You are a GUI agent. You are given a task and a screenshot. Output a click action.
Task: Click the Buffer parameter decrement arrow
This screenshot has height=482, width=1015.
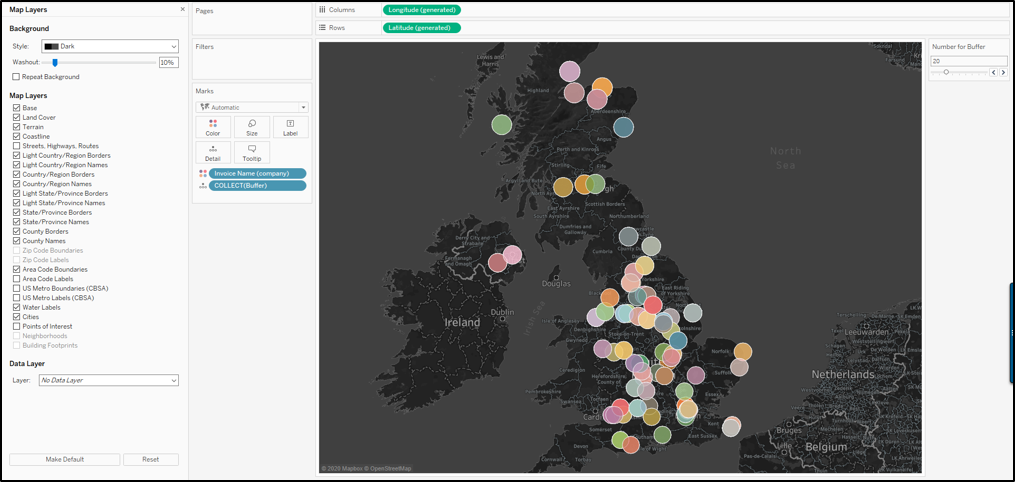click(x=993, y=73)
